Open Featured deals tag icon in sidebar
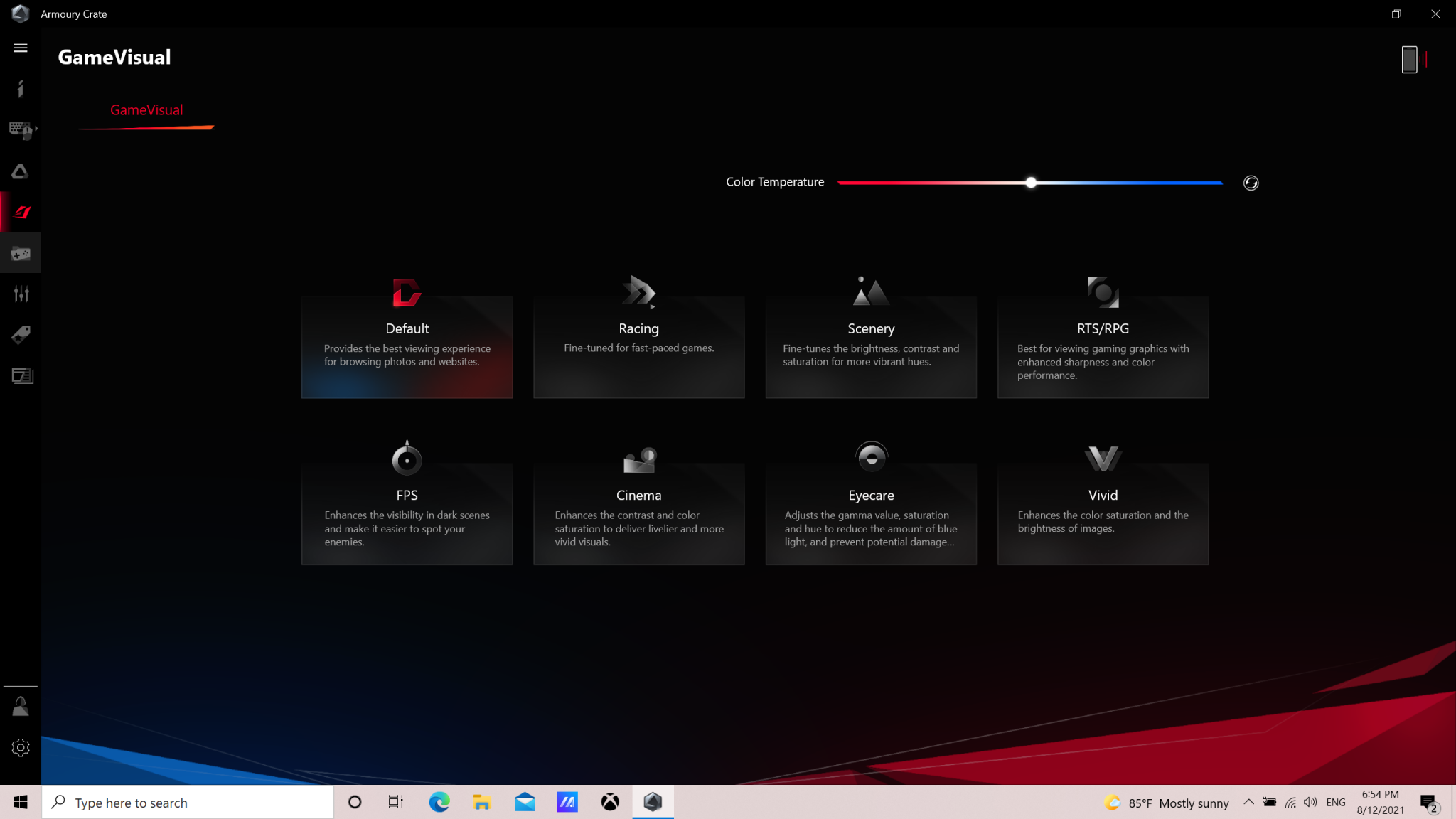The width and height of the screenshot is (1456, 819). 21,335
